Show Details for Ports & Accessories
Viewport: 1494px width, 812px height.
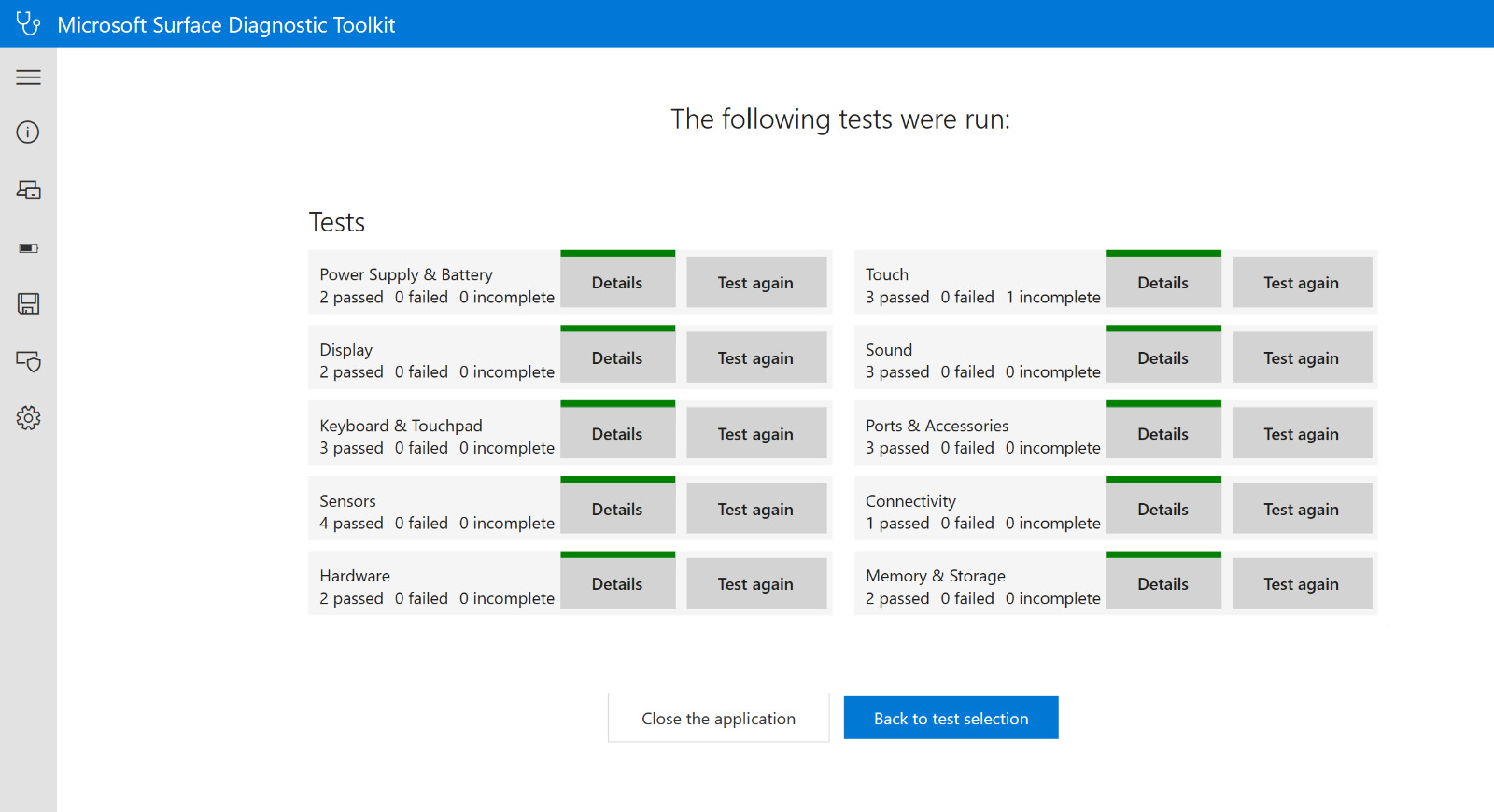(x=1163, y=434)
